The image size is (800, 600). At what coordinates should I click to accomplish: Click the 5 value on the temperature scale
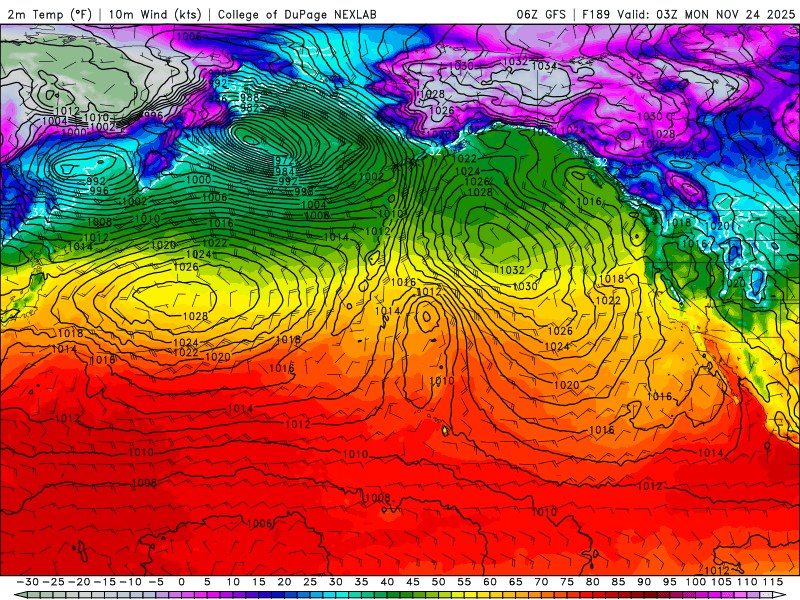point(207,582)
